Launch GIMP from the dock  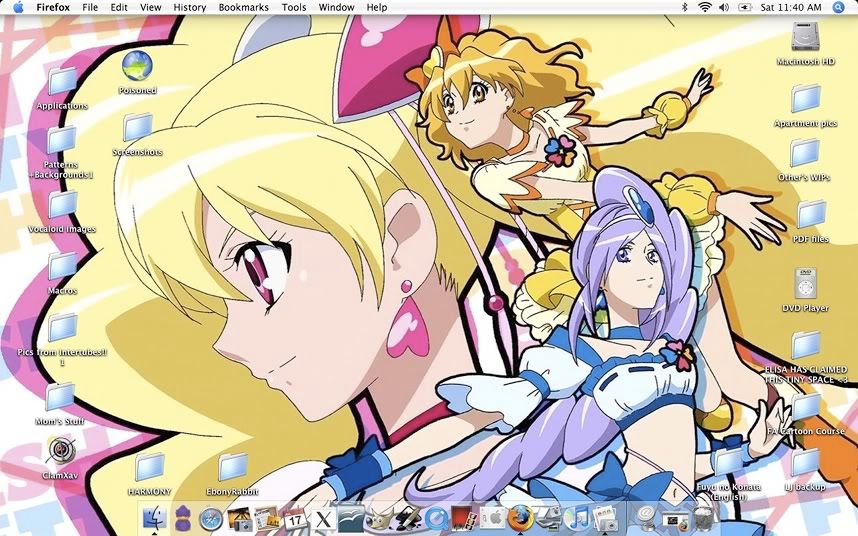tap(380, 518)
